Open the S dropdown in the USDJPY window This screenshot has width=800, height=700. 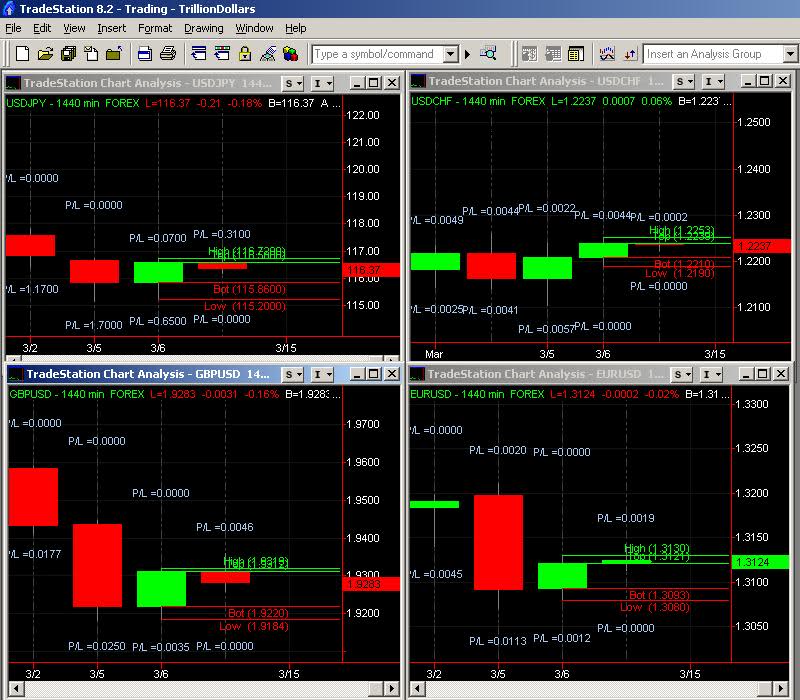[x=294, y=83]
